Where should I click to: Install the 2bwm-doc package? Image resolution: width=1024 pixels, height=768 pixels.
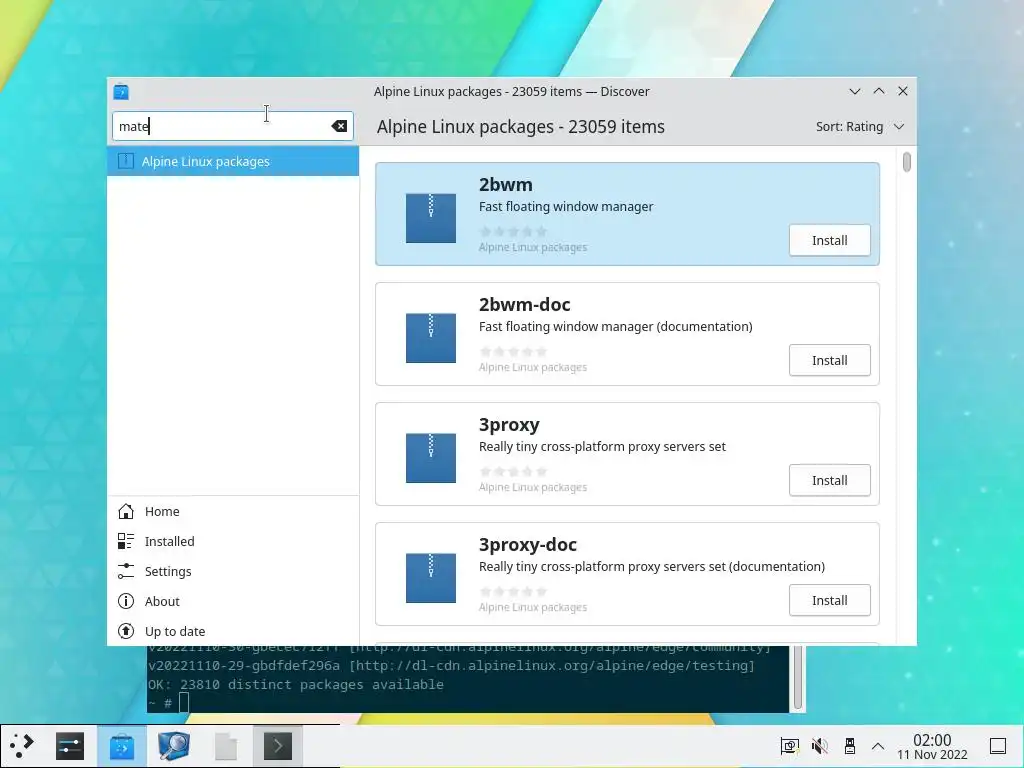(829, 360)
